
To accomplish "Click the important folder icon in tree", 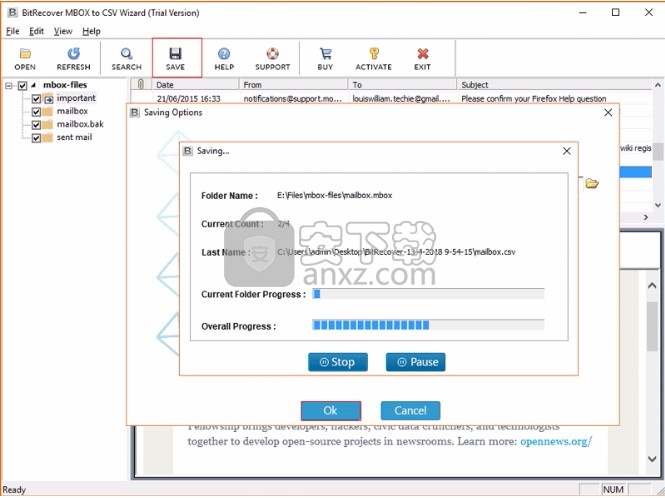I will pyautogui.click(x=48, y=99).
